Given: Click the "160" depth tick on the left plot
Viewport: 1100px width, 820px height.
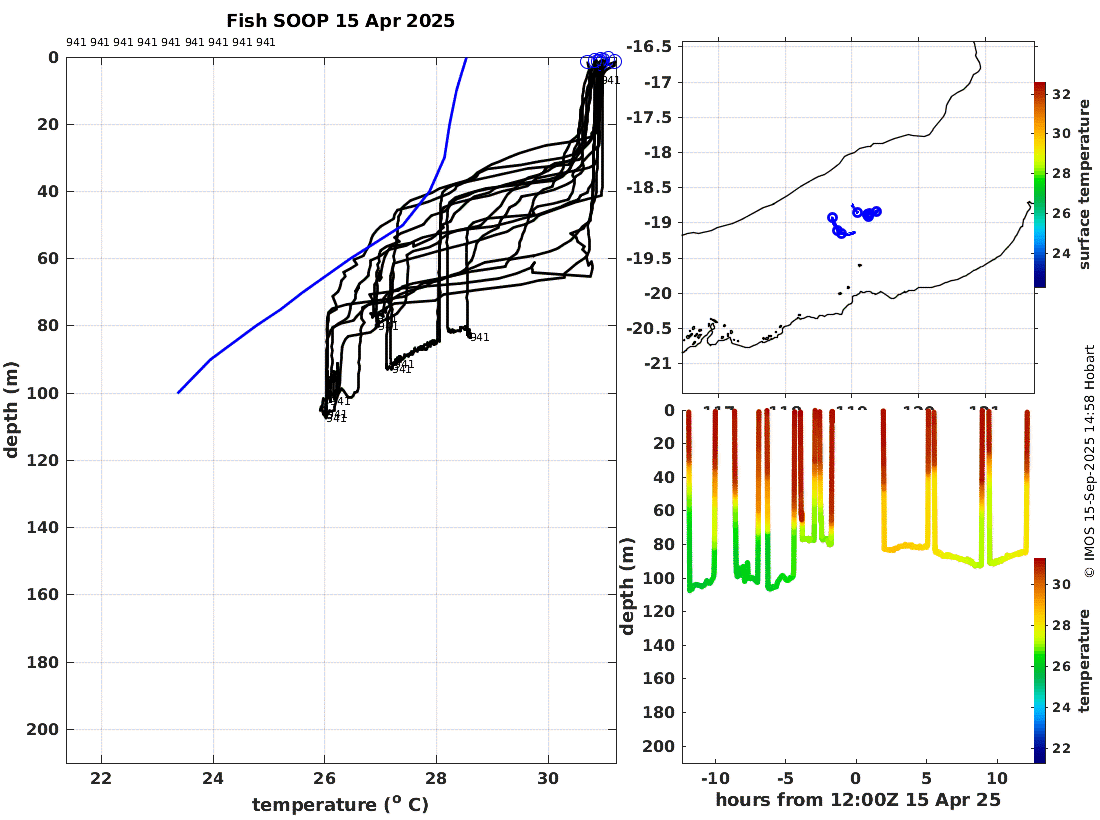Looking at the screenshot, I should tap(43, 595).
